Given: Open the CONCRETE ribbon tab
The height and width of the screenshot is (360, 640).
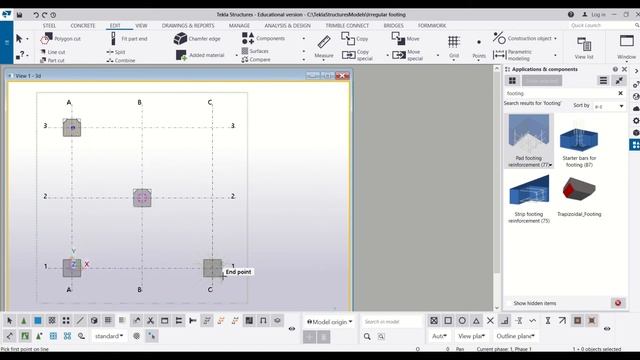Looking at the screenshot, I should click(83, 26).
